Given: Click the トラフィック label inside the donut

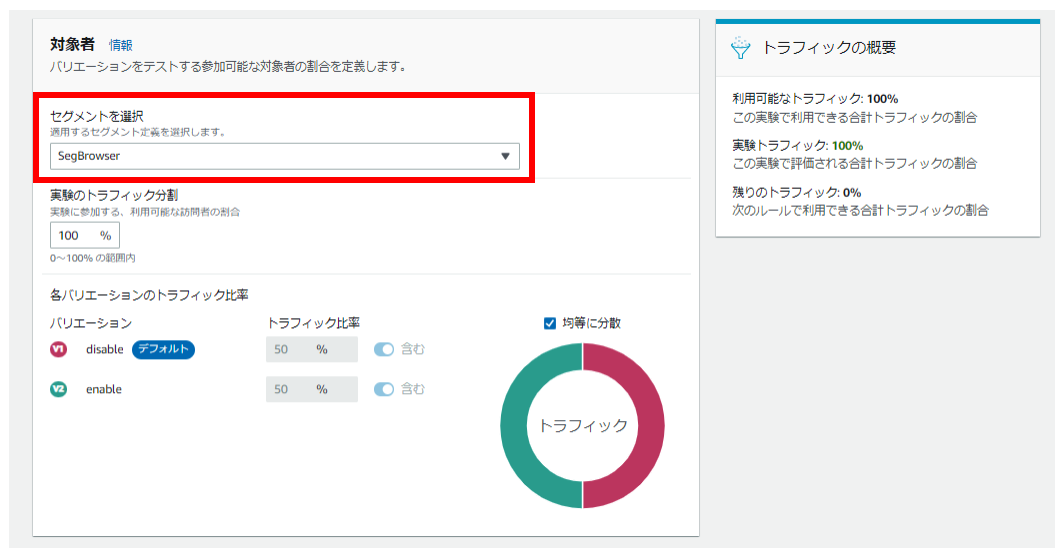Looking at the screenshot, I should coord(583,426).
